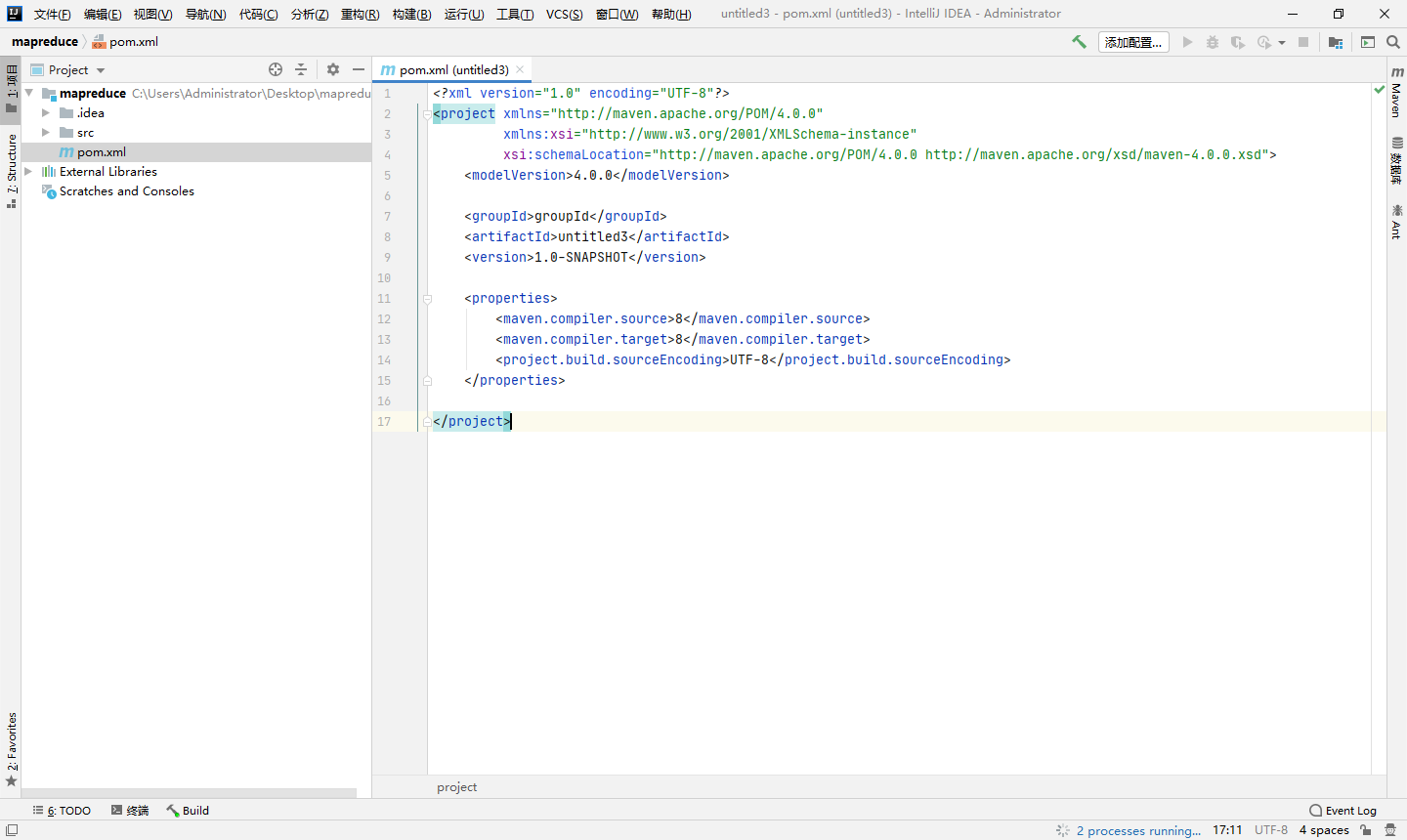Select the pom.xml editor tab
The image size is (1407, 840).
coord(453,70)
